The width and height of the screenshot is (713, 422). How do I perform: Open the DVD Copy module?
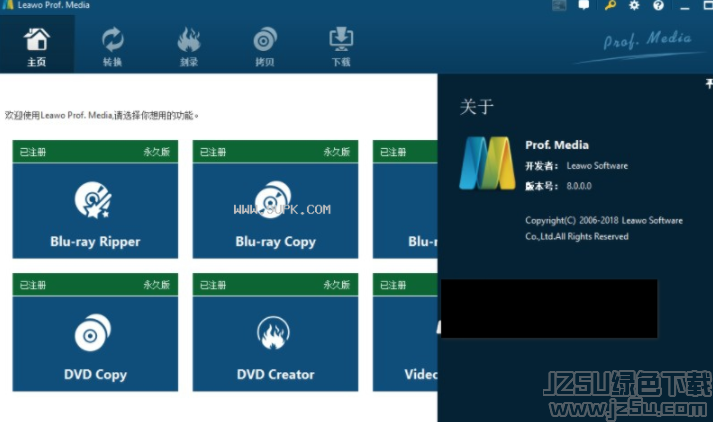tap(95, 332)
